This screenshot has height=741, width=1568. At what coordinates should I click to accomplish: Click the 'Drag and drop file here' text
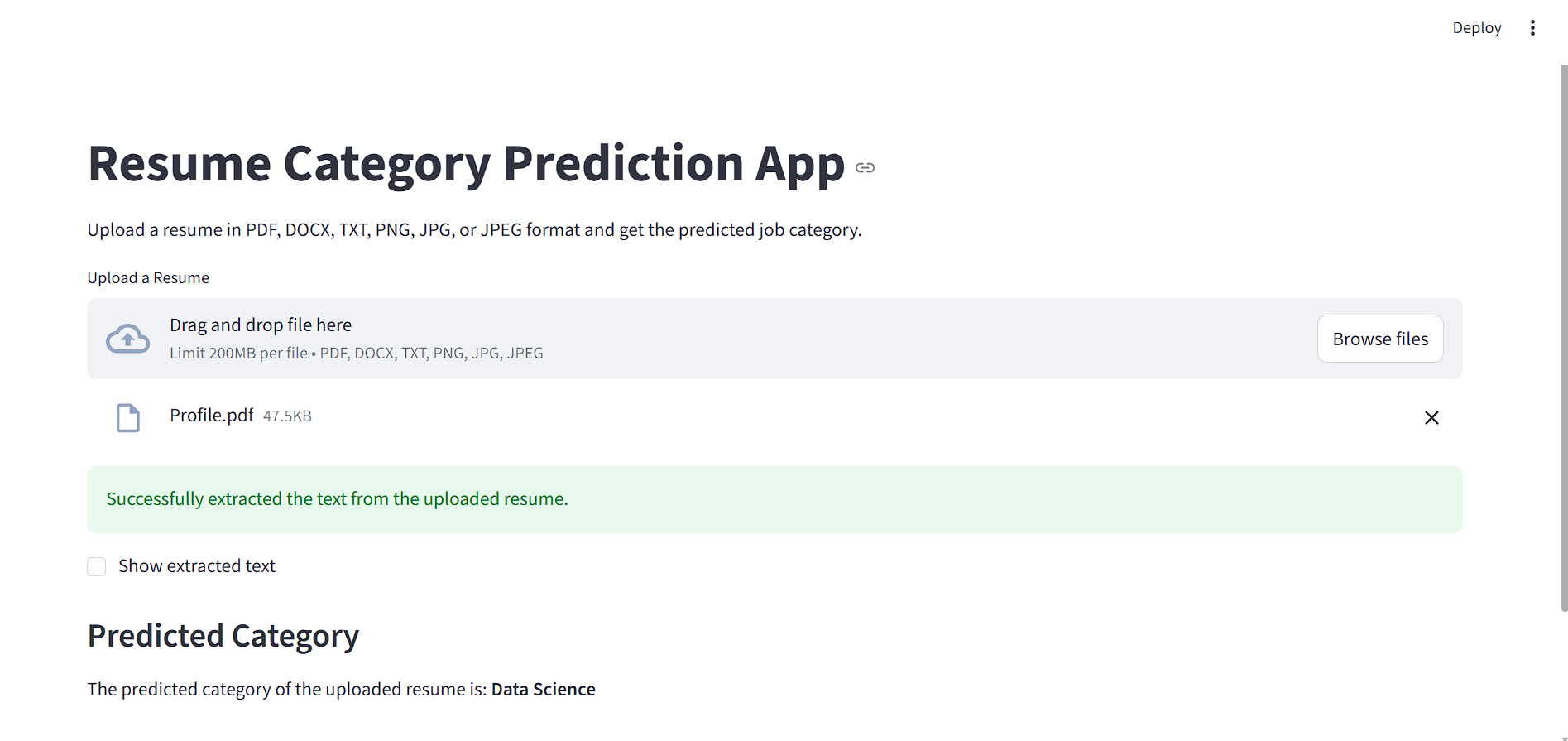pyautogui.click(x=261, y=325)
